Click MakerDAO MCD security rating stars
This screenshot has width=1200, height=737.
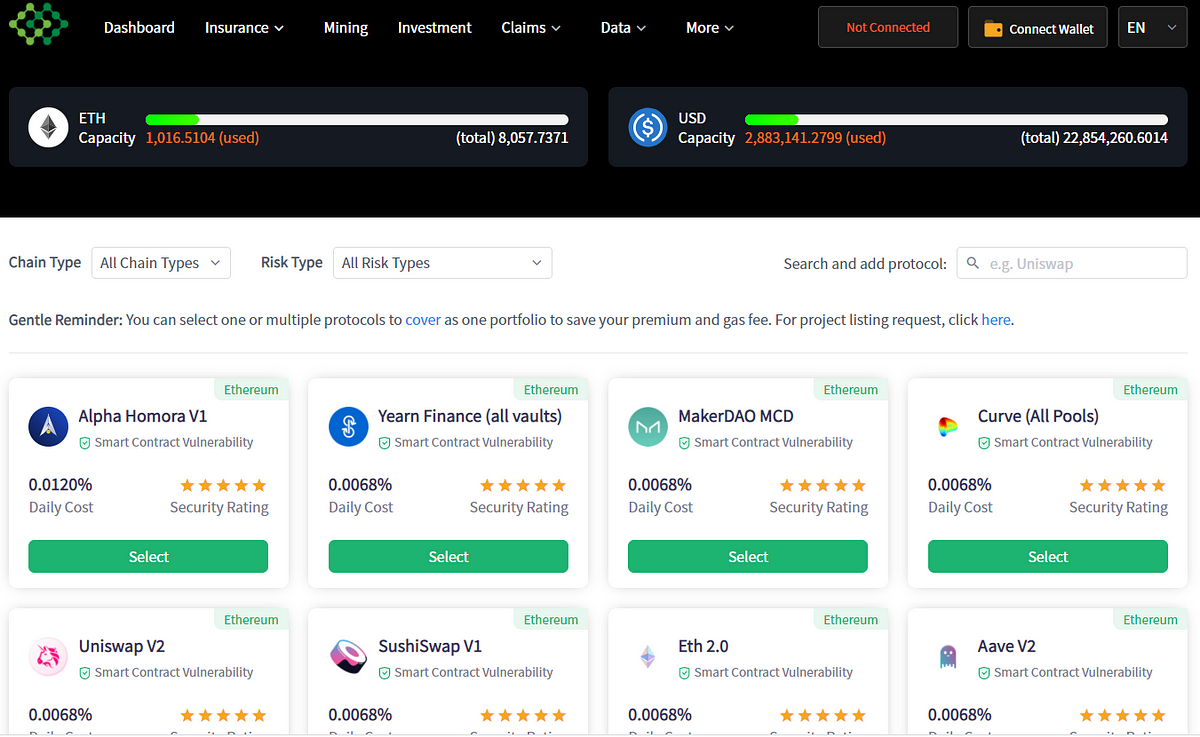pos(823,486)
